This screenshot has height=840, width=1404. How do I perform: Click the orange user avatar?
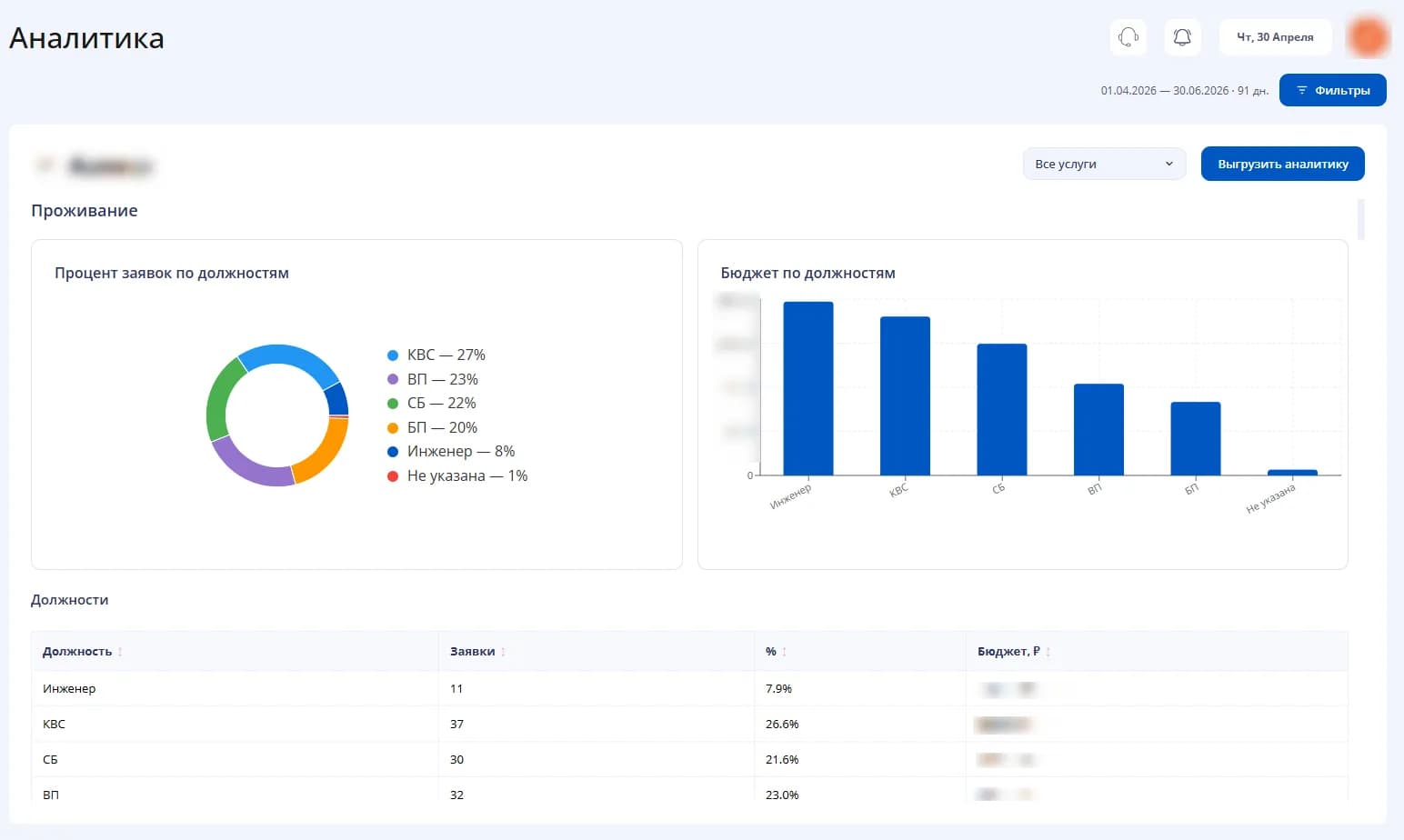(x=1368, y=37)
